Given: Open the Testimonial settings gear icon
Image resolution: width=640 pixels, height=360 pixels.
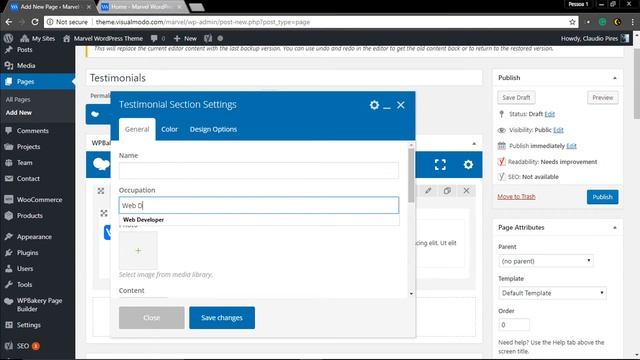Looking at the screenshot, I should (x=374, y=105).
